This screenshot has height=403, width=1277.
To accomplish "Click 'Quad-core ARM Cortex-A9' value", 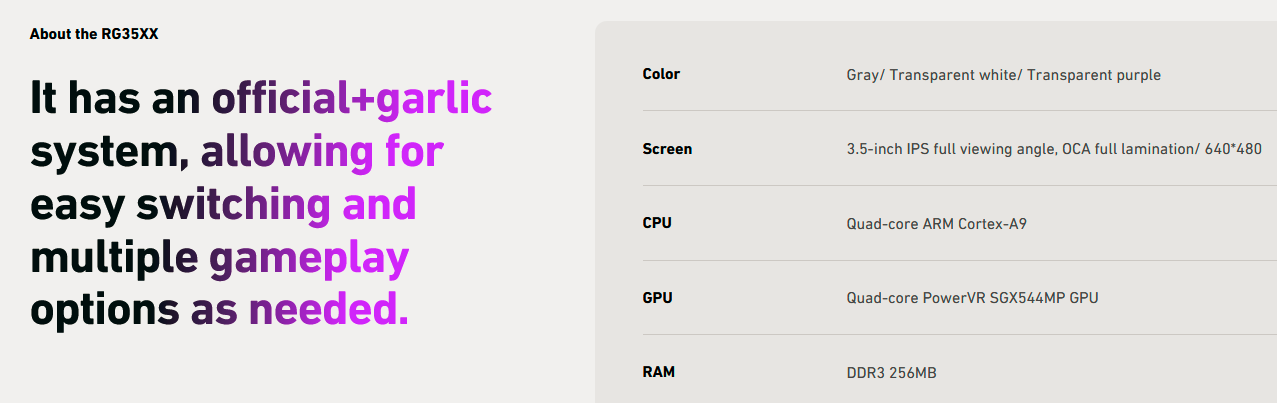I will 936,224.
